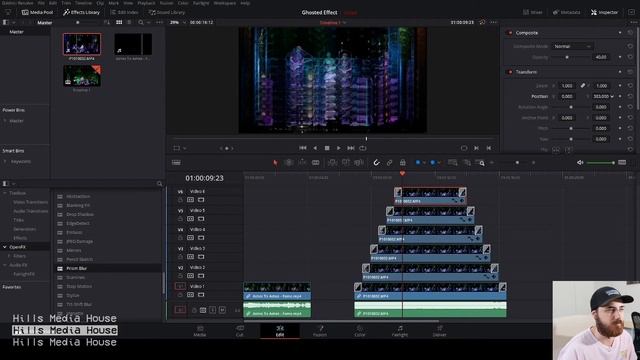Toggle the Effects Library panel button
Screen dimensions: 640x360
(x=81, y=12)
